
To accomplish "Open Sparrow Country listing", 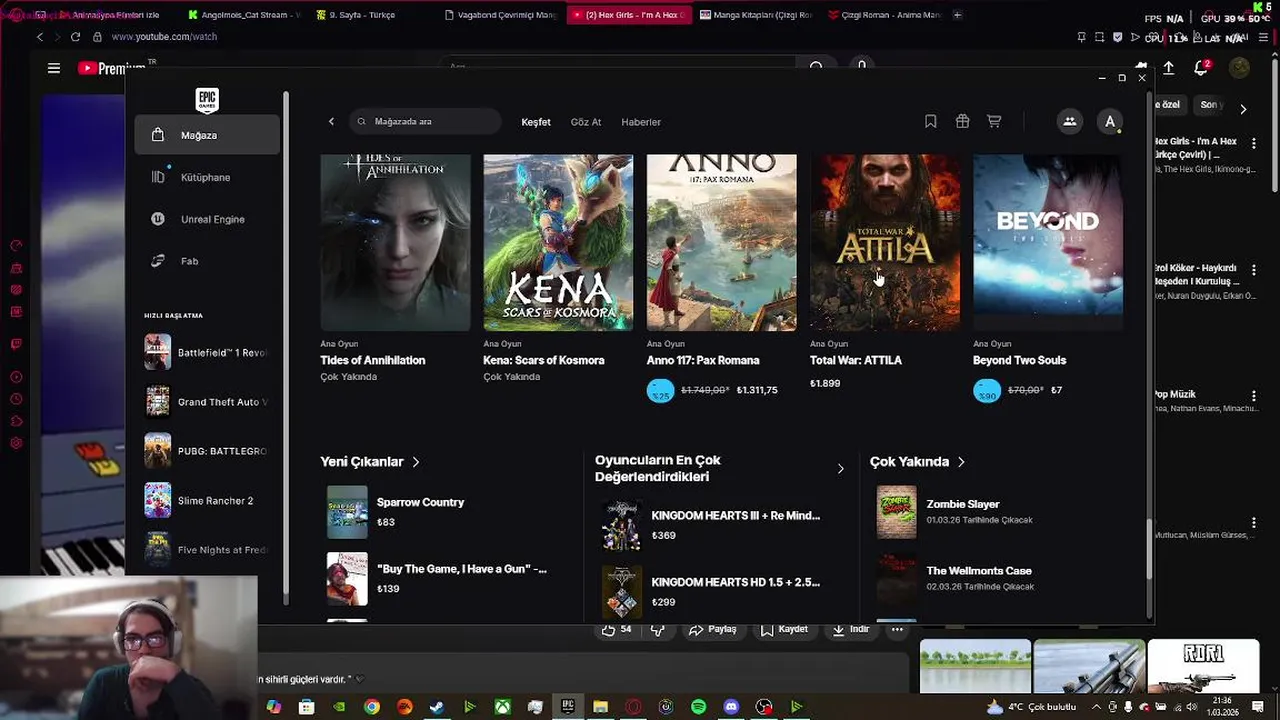I will (x=445, y=512).
